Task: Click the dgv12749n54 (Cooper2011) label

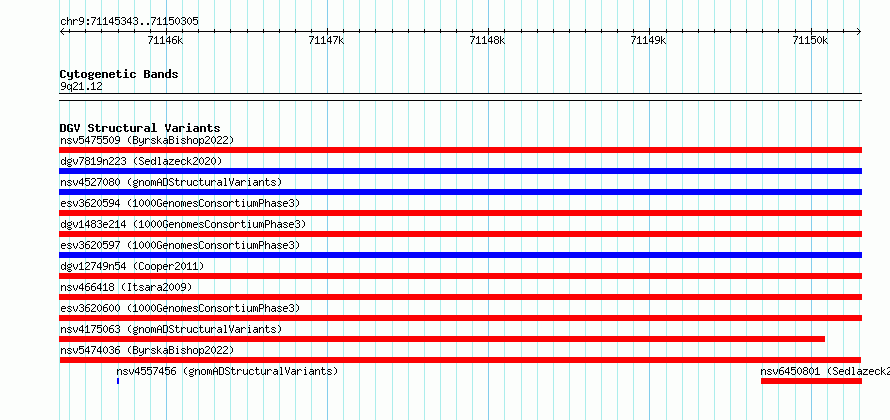Action: coord(132,266)
